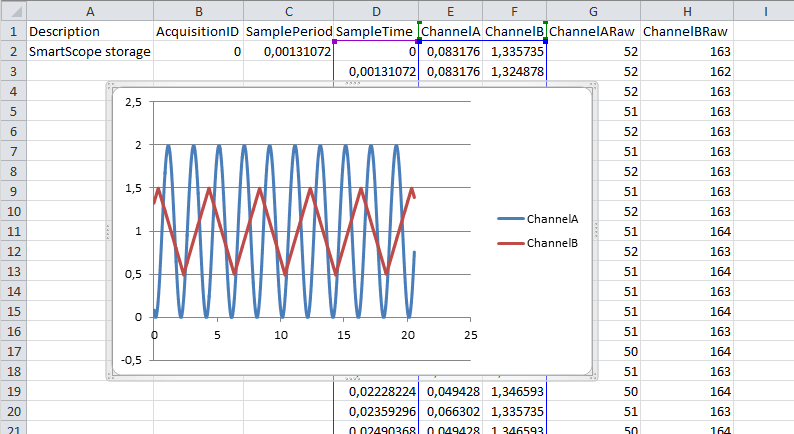Select column C header
The width and height of the screenshot is (794, 434).
pos(289,11)
